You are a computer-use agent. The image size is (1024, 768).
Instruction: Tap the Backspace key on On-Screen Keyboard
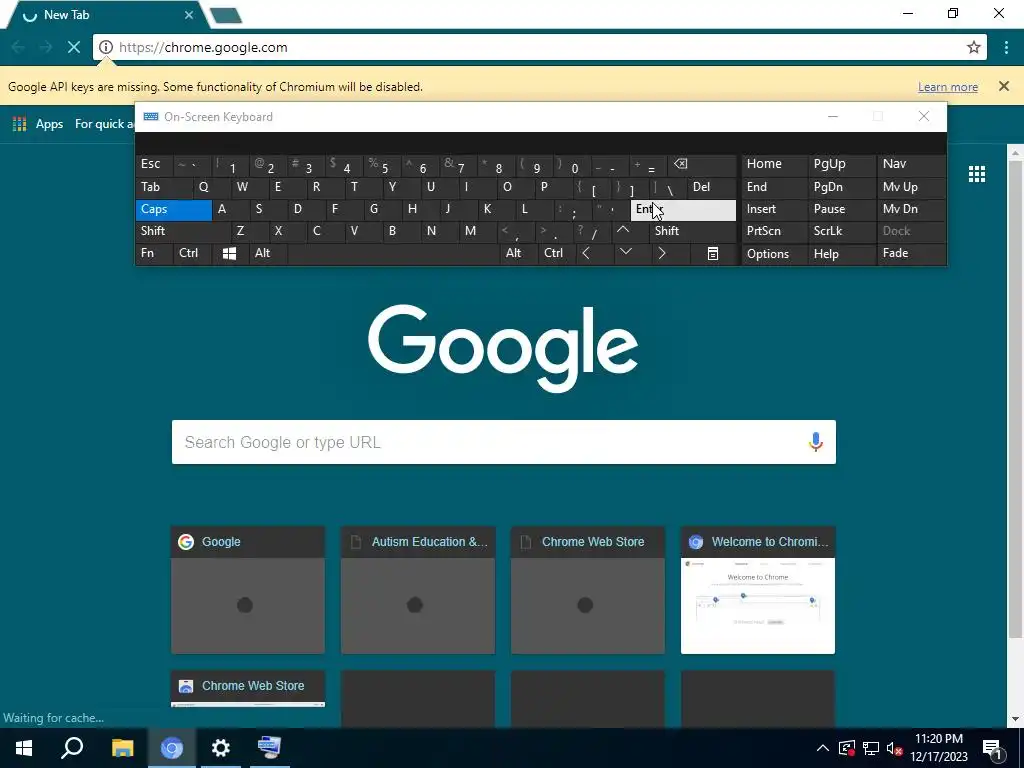click(x=703, y=165)
